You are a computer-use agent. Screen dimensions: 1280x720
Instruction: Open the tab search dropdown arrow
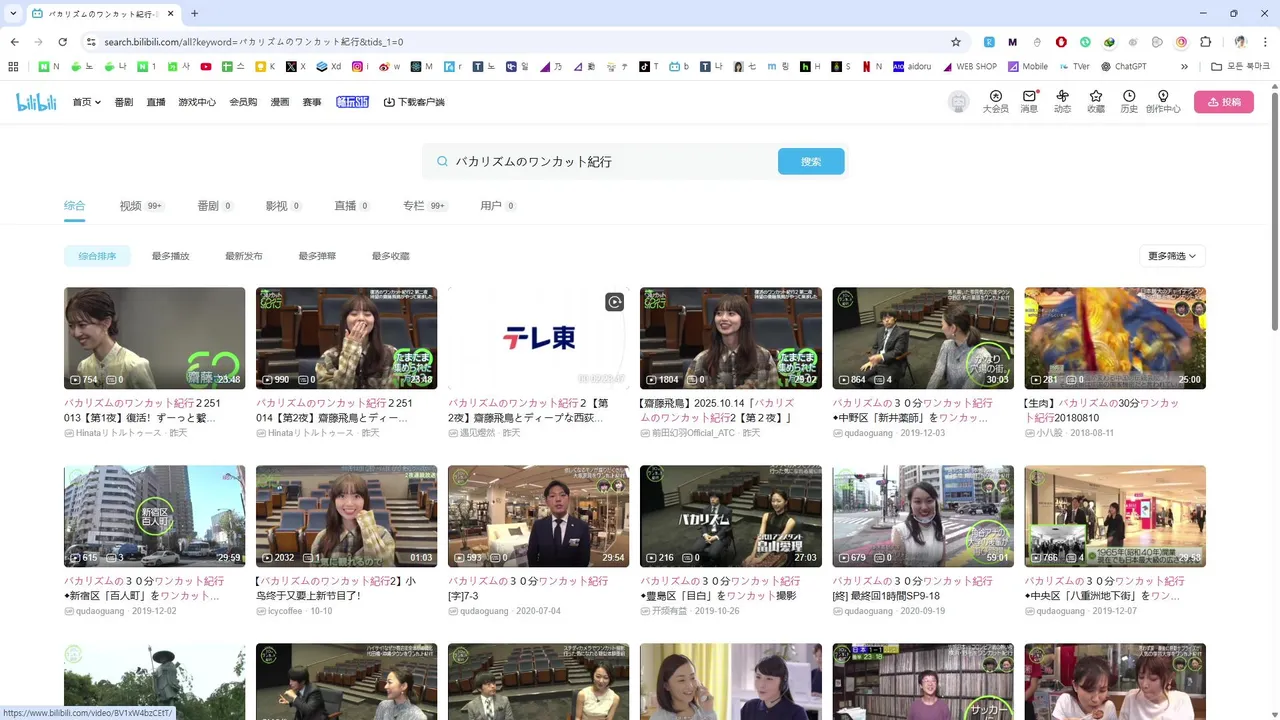13,13
